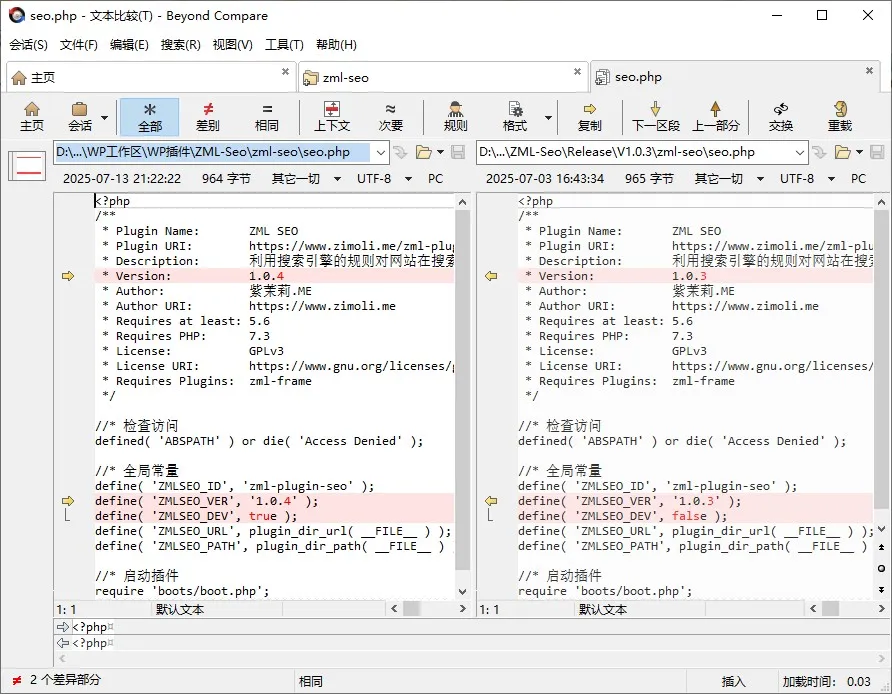The width and height of the screenshot is (892, 694).
Task: Click the right pane previous difference arrow
Action: [881, 547]
